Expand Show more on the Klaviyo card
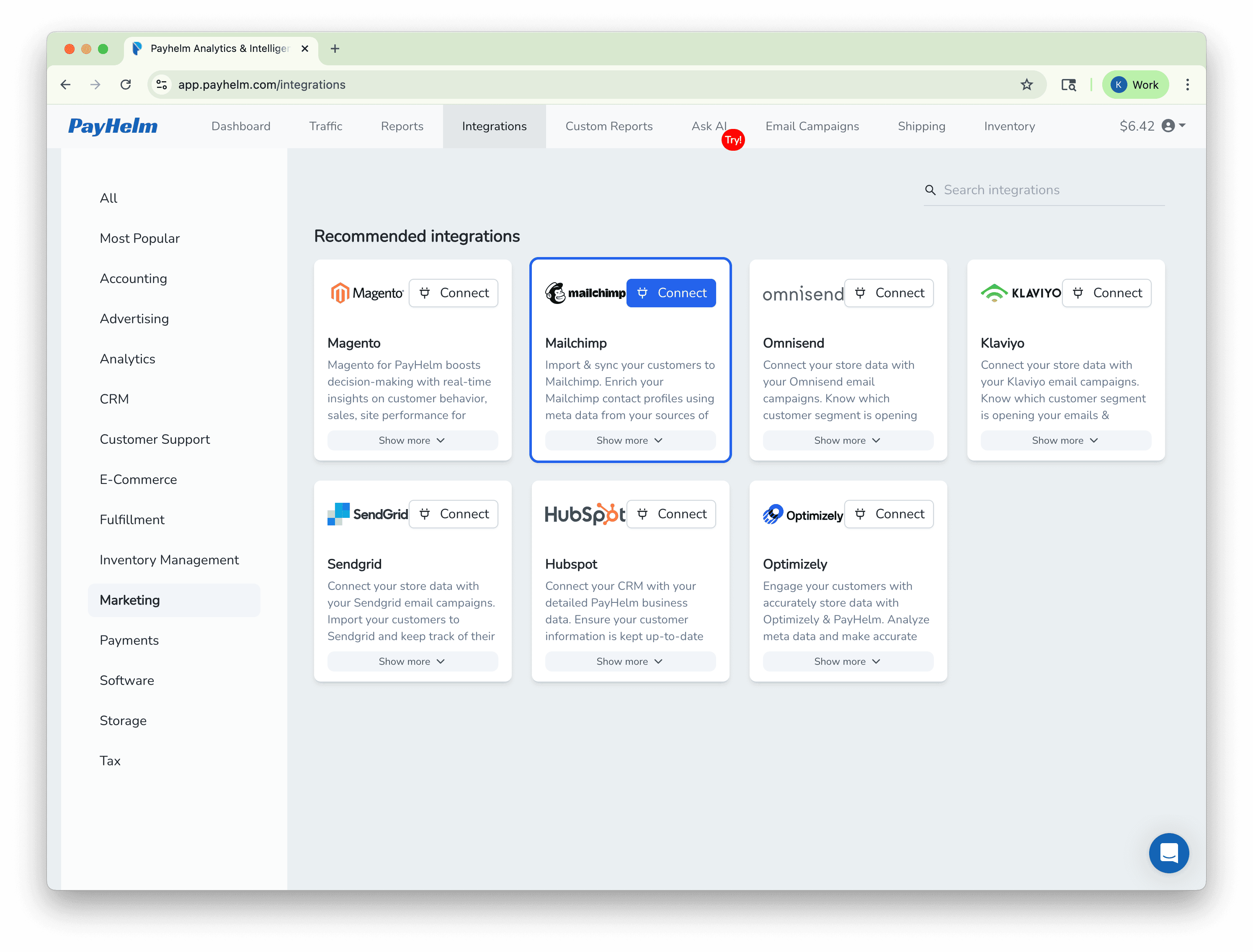 1065,440
